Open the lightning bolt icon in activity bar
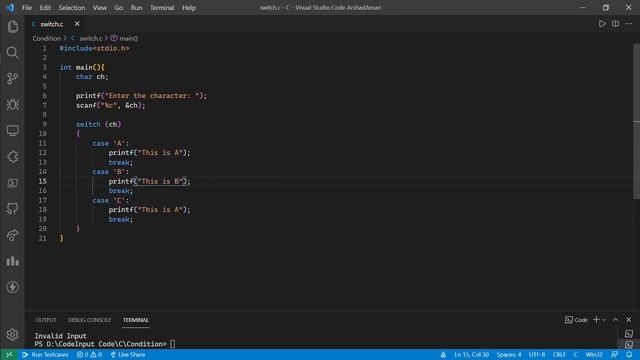The image size is (640, 360). tap(12, 287)
